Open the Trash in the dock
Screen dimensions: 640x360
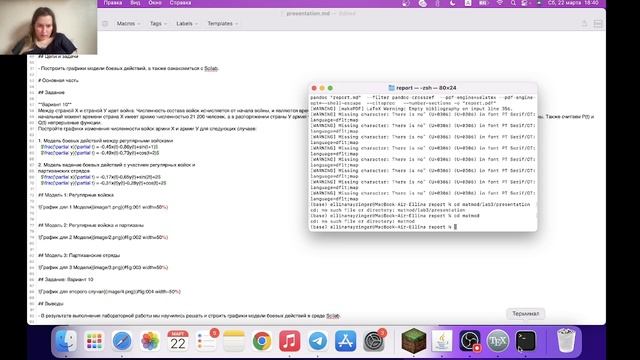pyautogui.click(x=566, y=341)
